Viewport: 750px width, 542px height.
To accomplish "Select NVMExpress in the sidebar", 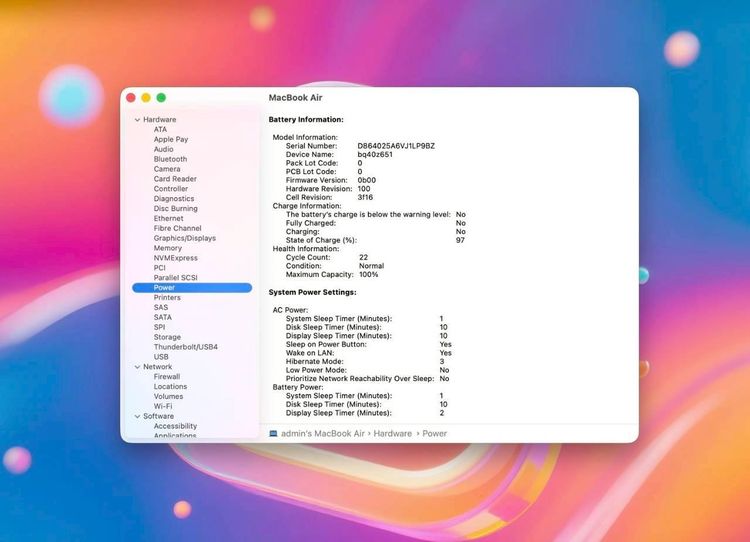I will click(x=176, y=258).
